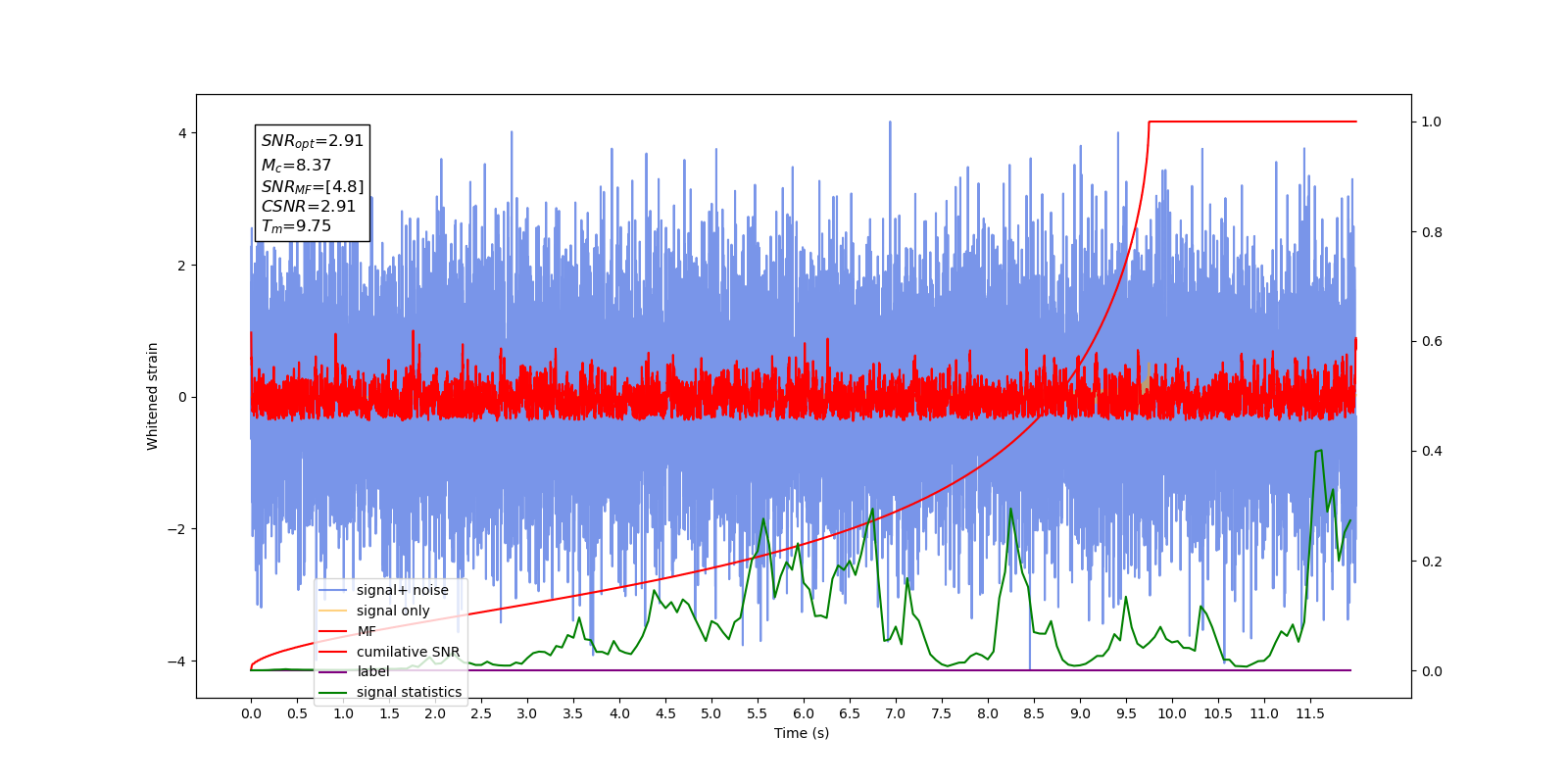Click the CSNR=2.91 annotation line
Viewport: 1568px width, 784px height.
308,206
